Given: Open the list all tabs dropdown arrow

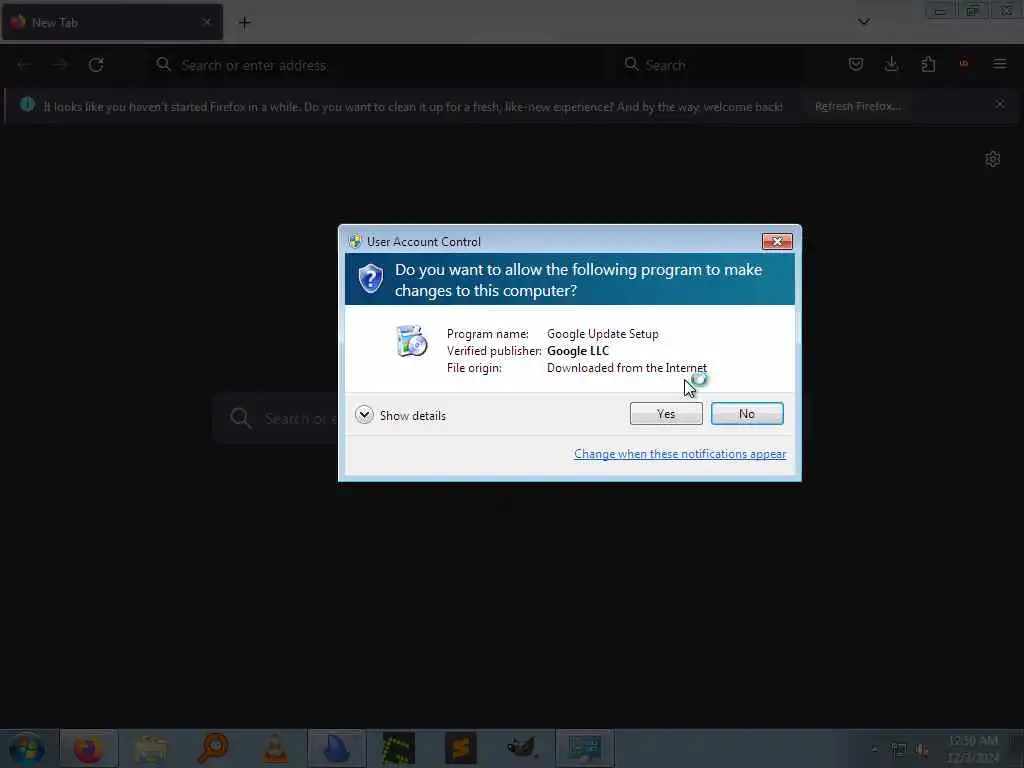Looking at the screenshot, I should point(863,22).
